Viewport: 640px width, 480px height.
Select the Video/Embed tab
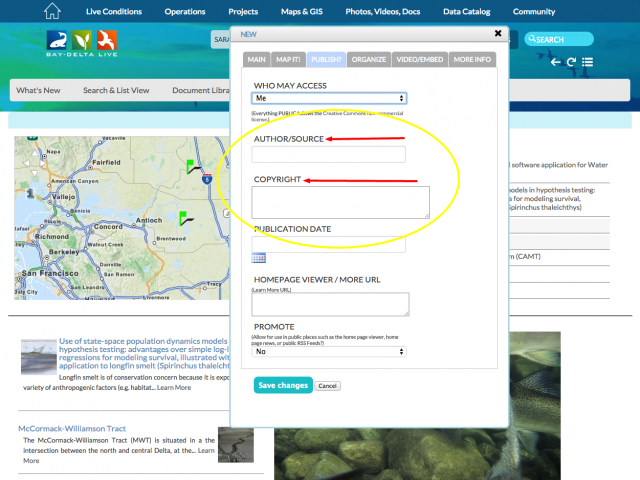(x=420, y=59)
